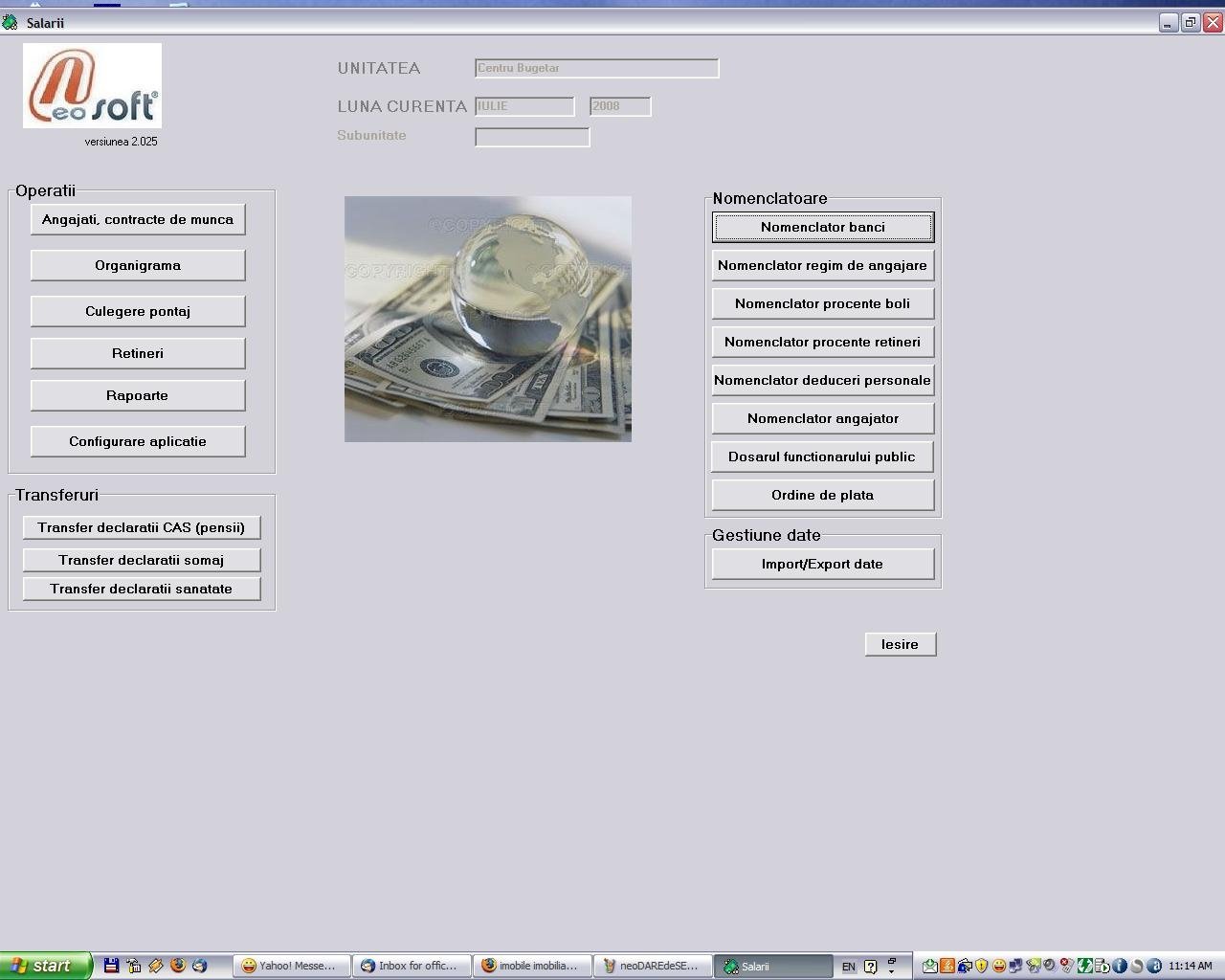Image resolution: width=1225 pixels, height=980 pixels.
Task: Click the quick launch icon next to floppy disk
Action: coord(133,966)
